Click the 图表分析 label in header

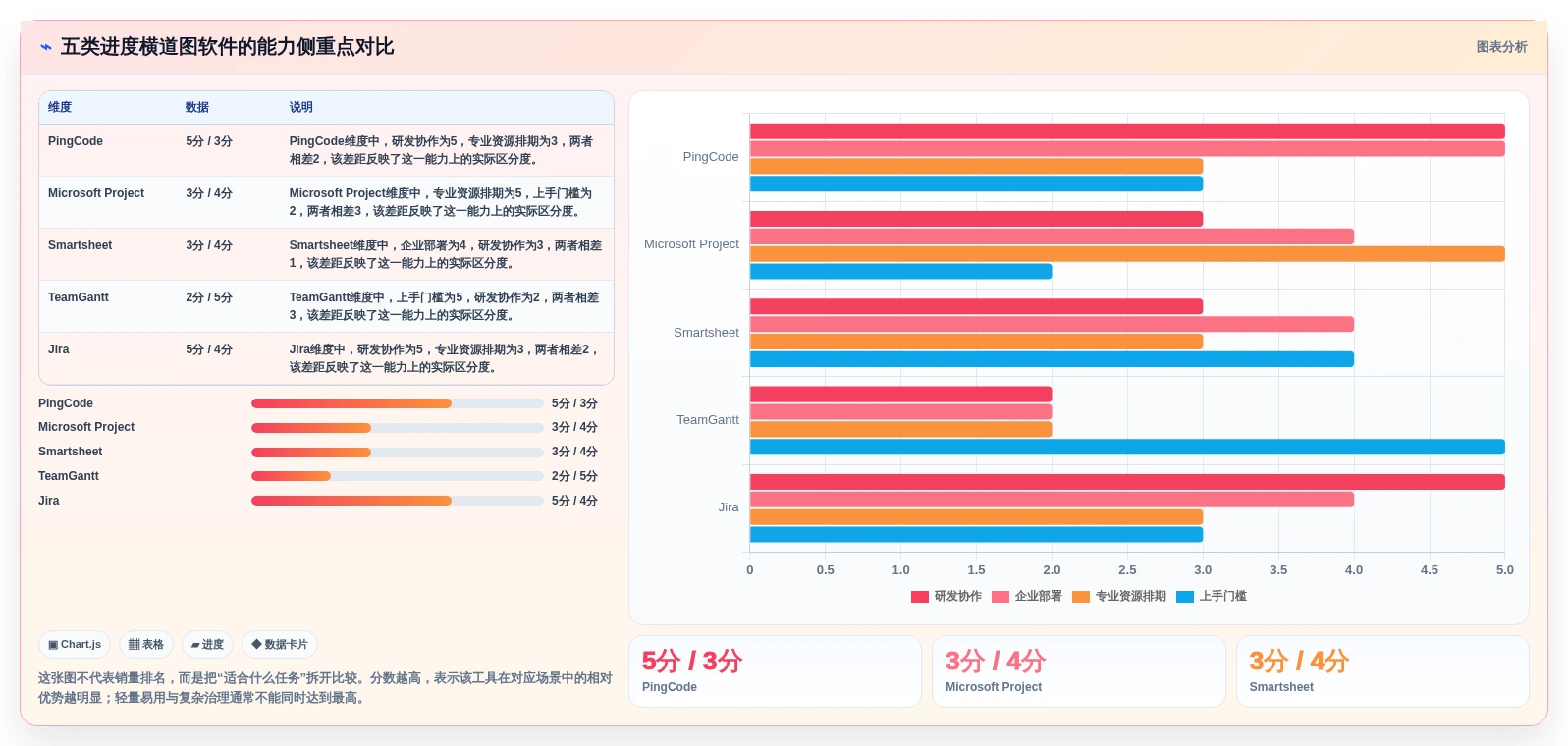click(1501, 47)
